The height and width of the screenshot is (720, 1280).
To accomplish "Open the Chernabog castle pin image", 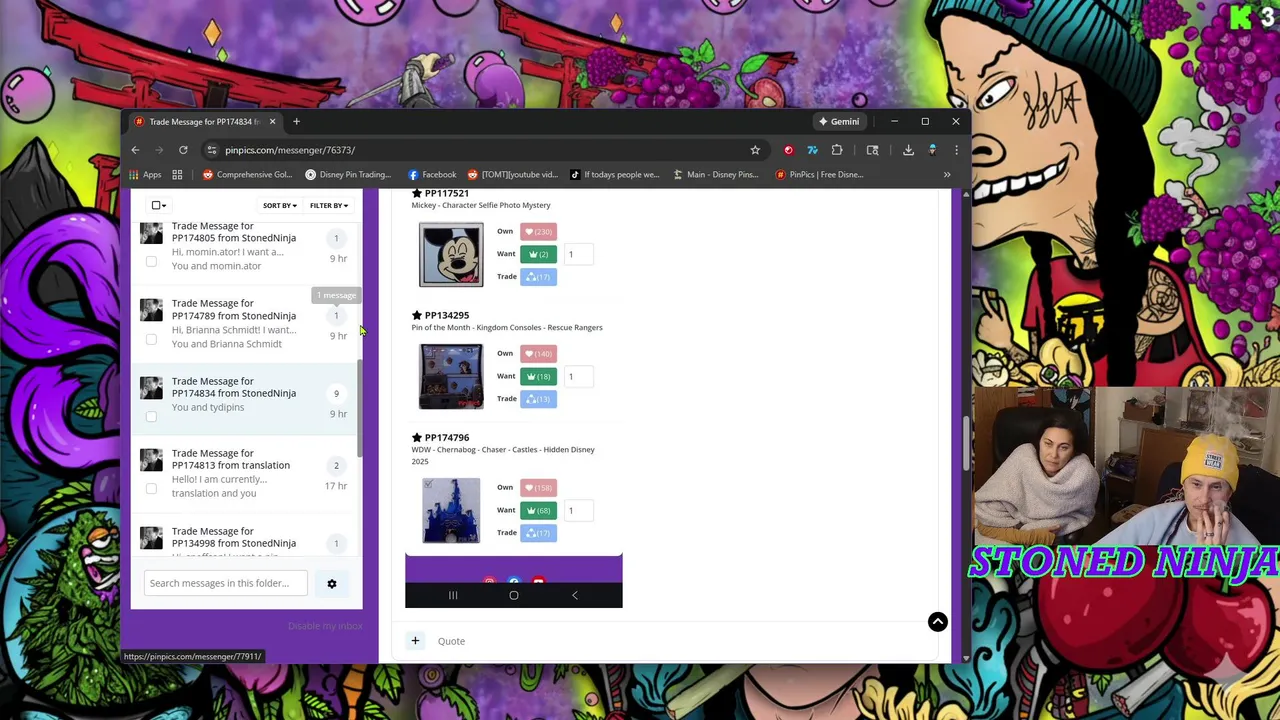I will click(451, 511).
